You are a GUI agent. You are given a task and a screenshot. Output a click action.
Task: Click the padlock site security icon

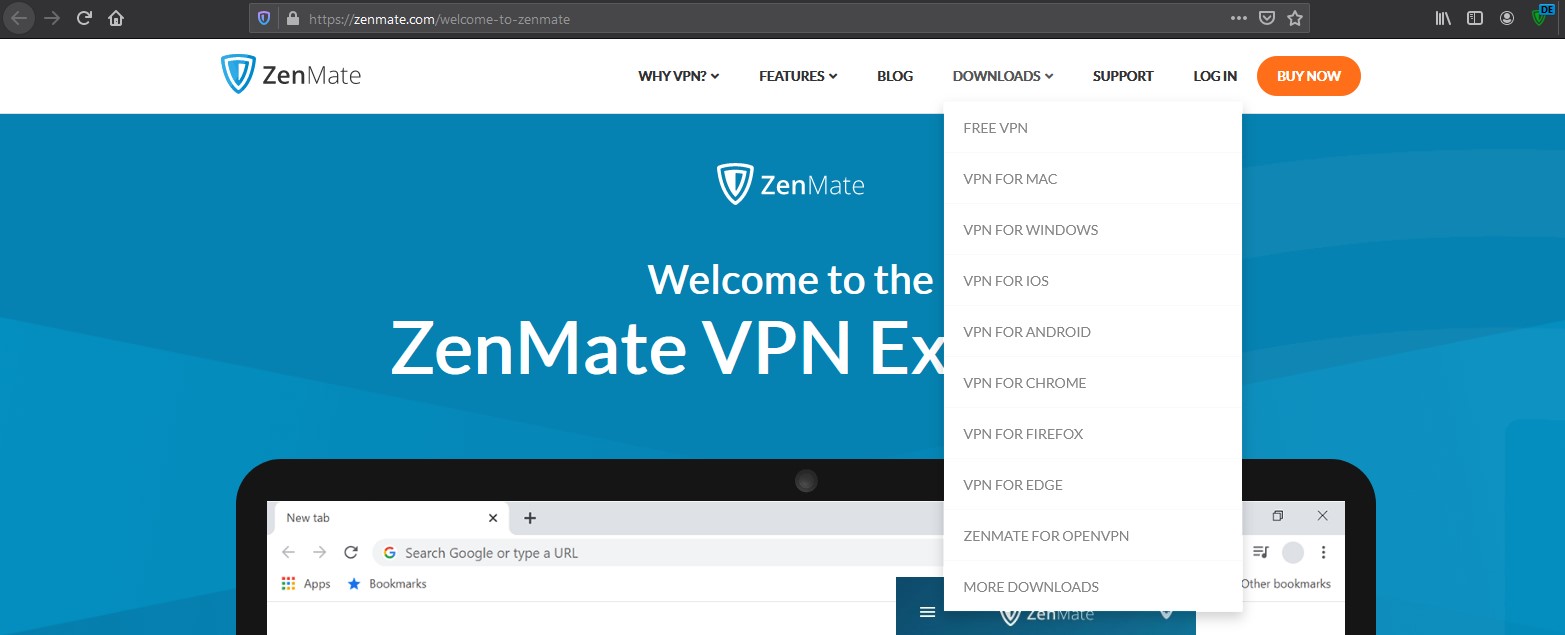(x=293, y=18)
